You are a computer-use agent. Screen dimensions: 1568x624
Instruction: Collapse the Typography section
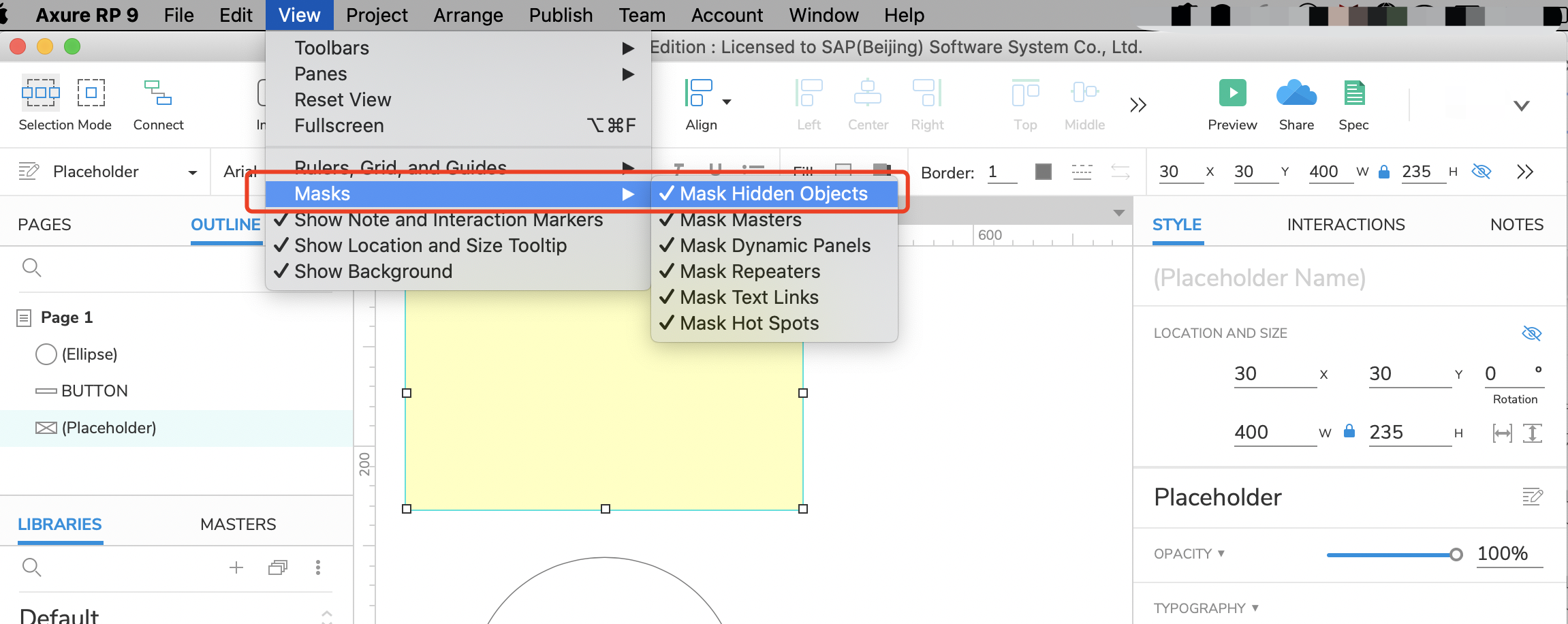(x=1255, y=608)
